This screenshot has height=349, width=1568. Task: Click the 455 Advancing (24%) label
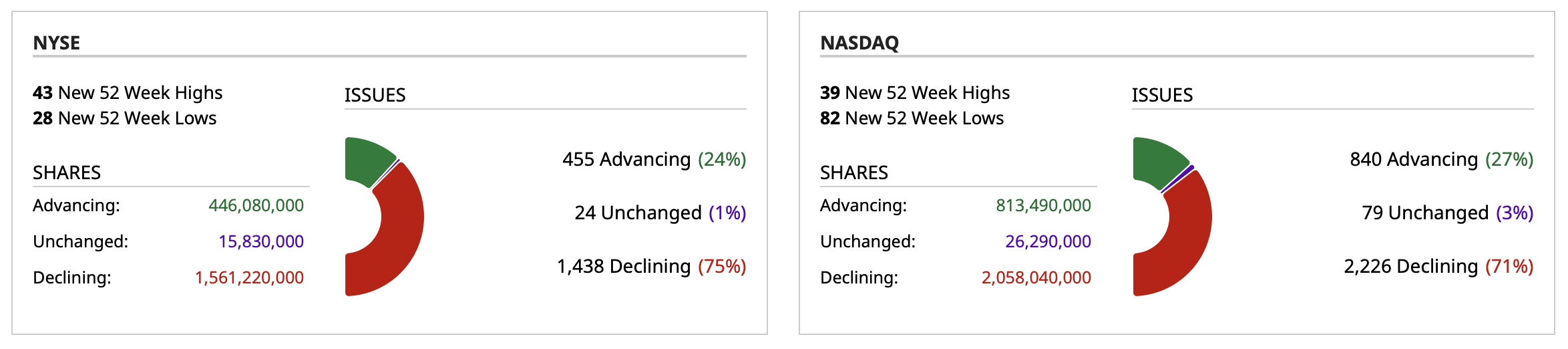(x=654, y=159)
